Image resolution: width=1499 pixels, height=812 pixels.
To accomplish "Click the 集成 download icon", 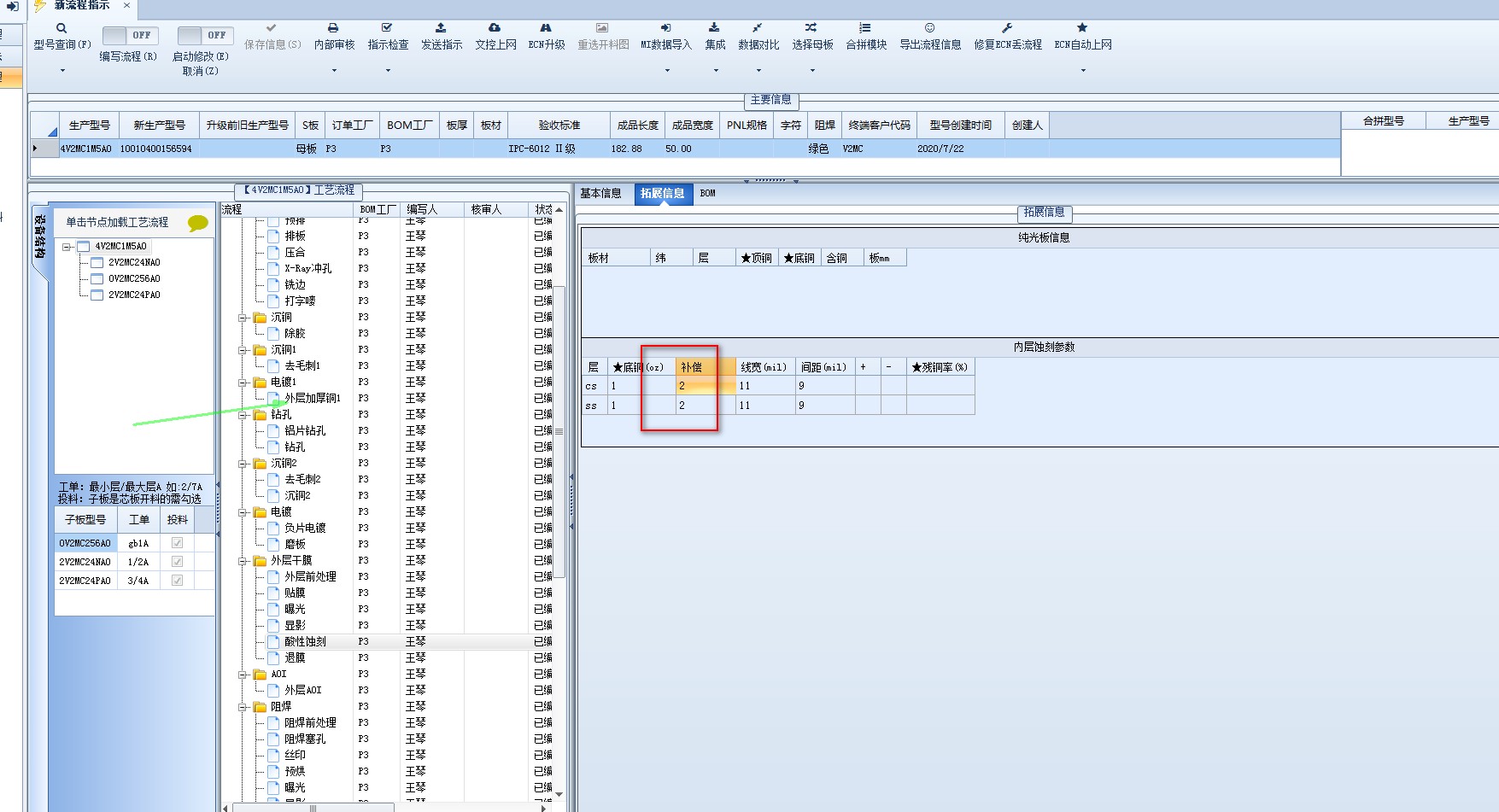I will tap(714, 28).
